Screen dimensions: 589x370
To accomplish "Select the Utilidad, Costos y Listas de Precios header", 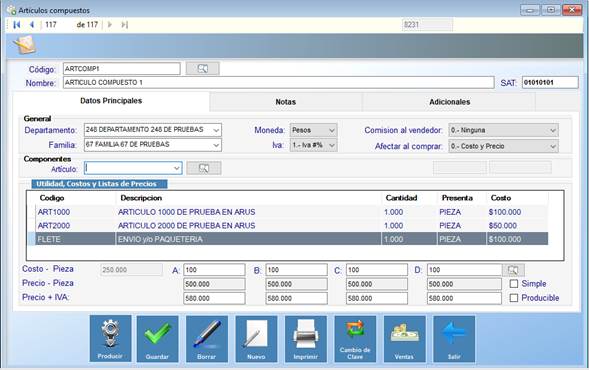I will pyautogui.click(x=100, y=184).
